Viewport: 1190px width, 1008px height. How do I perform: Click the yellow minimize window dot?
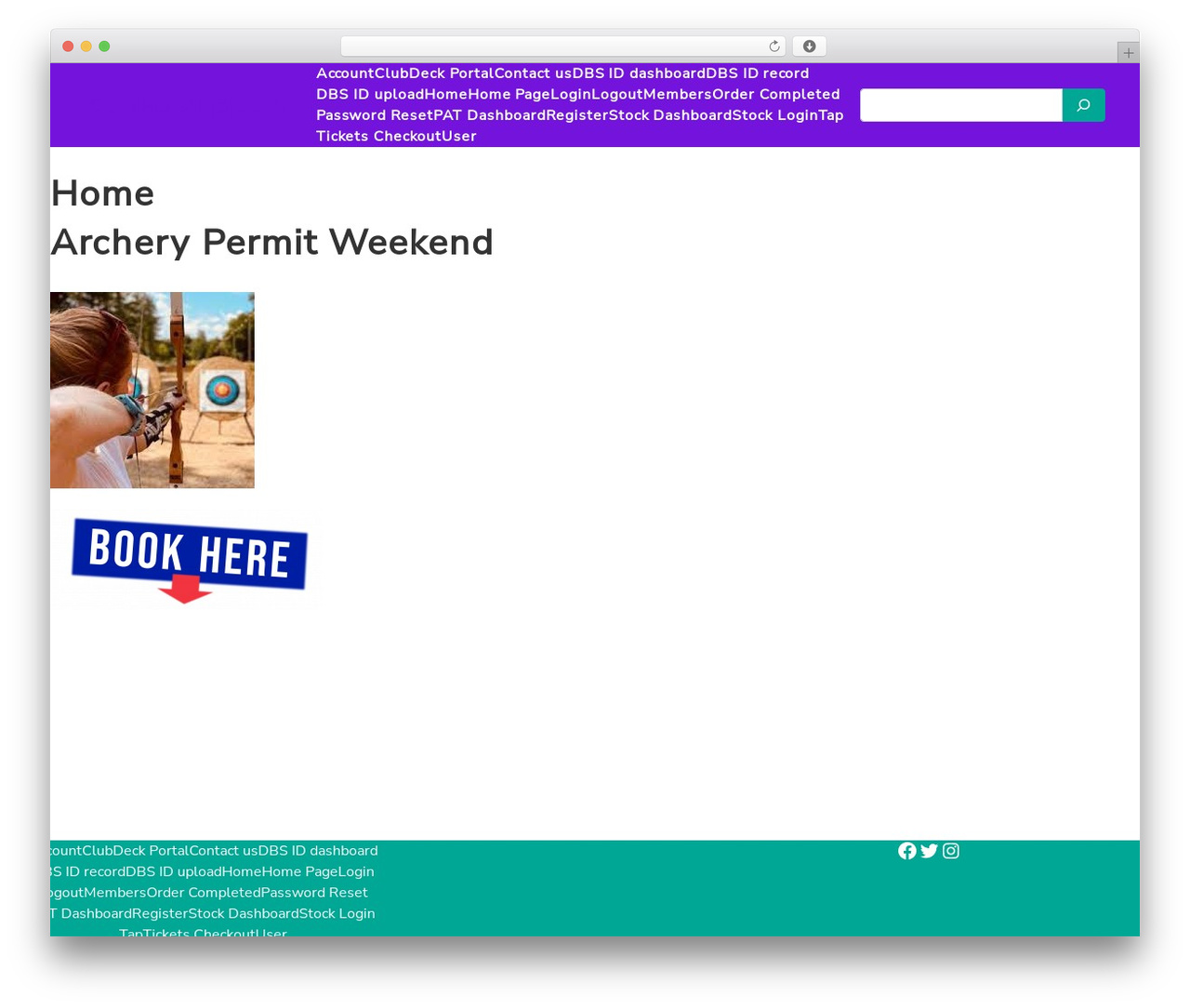(86, 46)
